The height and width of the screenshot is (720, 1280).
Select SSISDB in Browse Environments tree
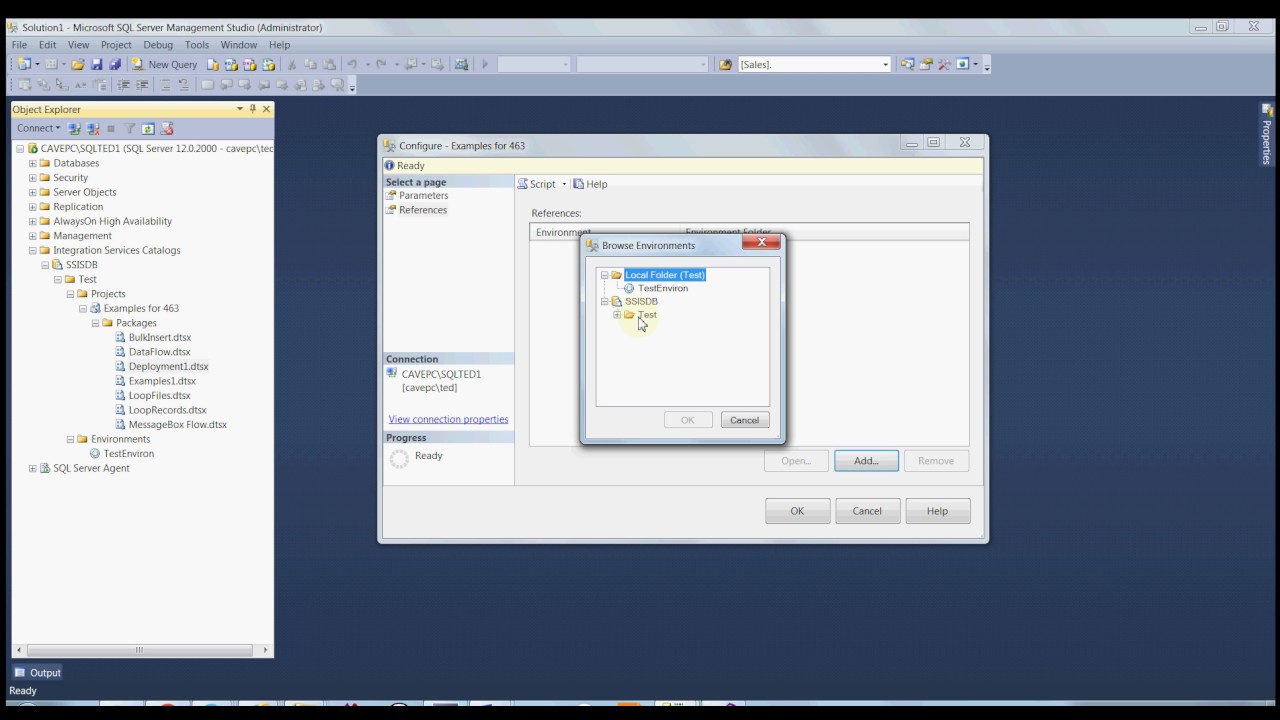tap(641, 301)
